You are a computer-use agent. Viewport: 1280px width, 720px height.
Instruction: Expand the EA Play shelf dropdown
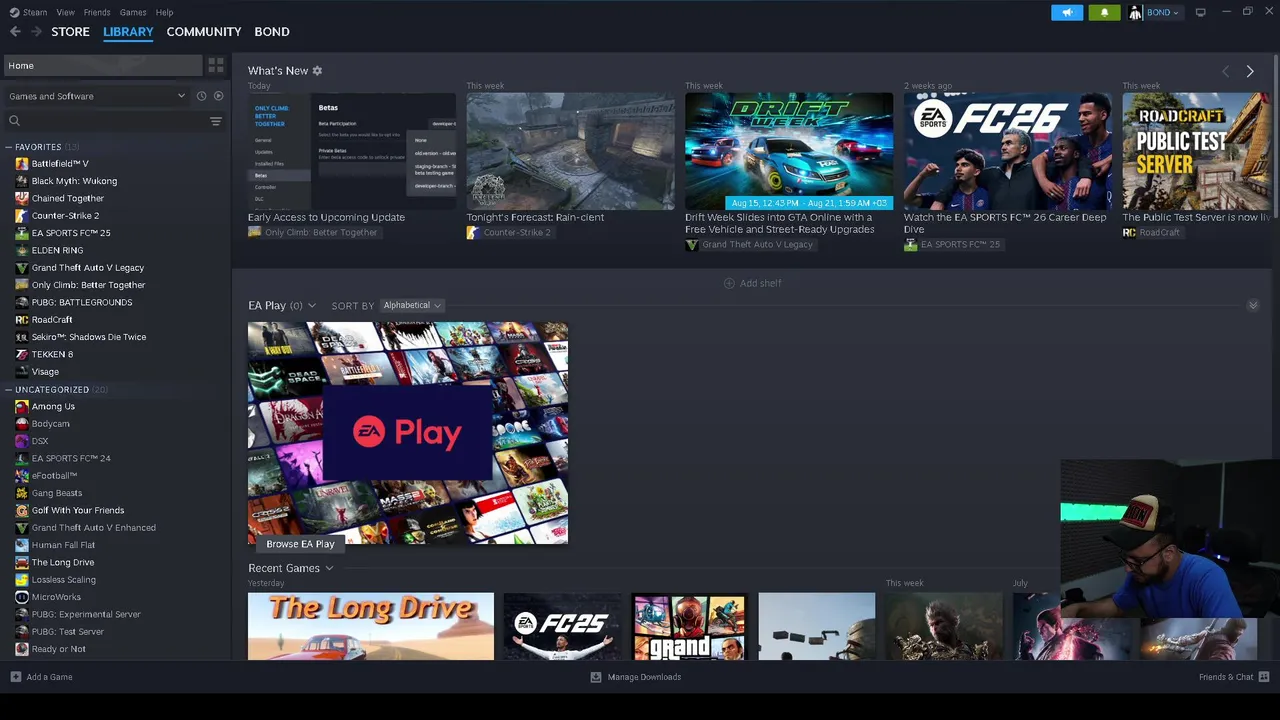click(312, 306)
